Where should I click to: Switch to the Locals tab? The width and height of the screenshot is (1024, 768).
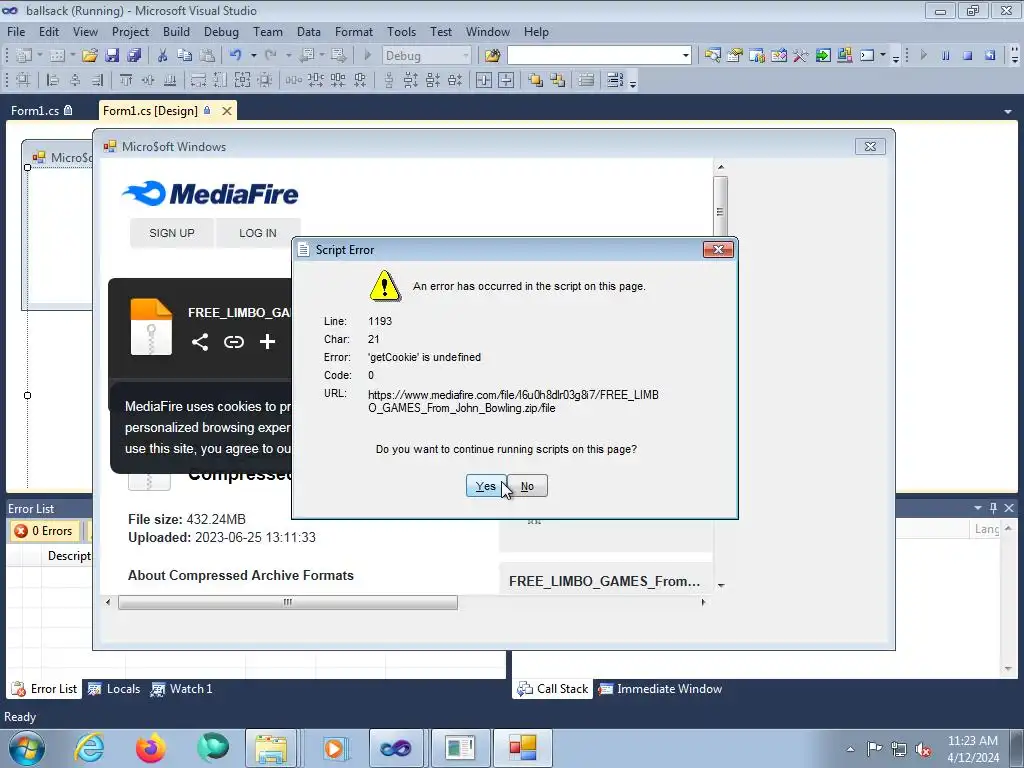coord(114,689)
